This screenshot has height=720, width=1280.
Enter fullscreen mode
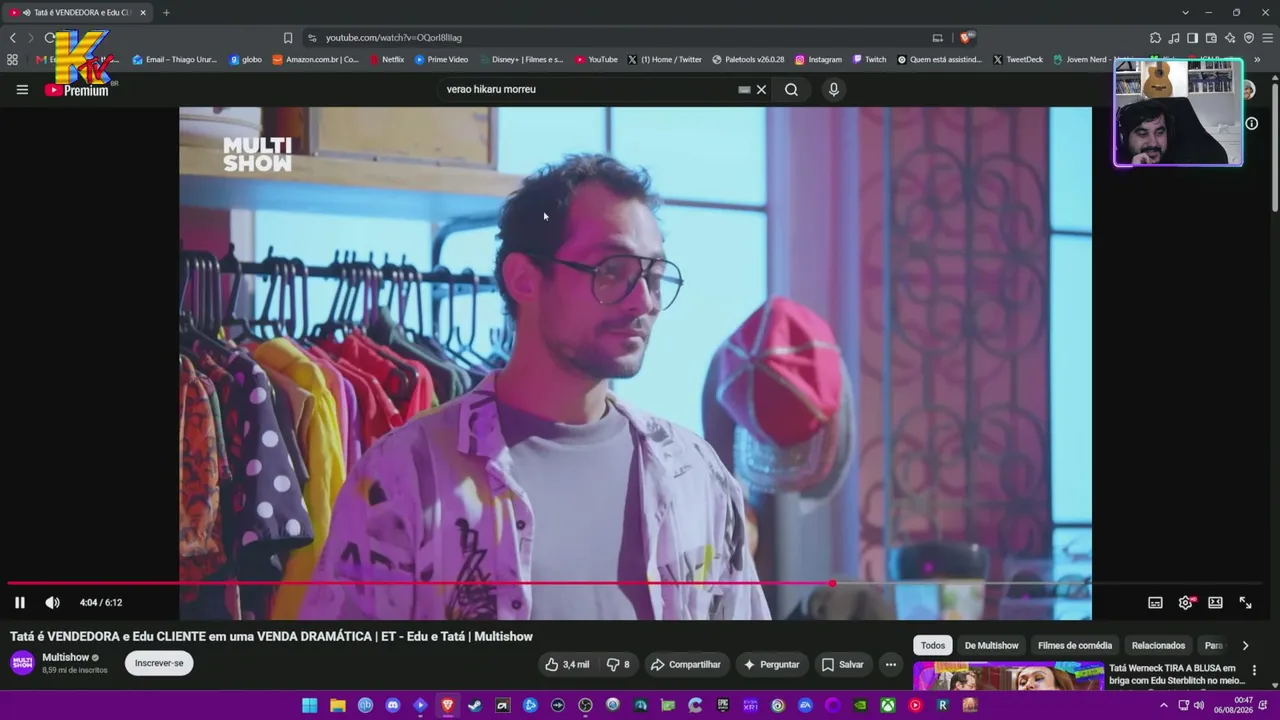(x=1245, y=602)
